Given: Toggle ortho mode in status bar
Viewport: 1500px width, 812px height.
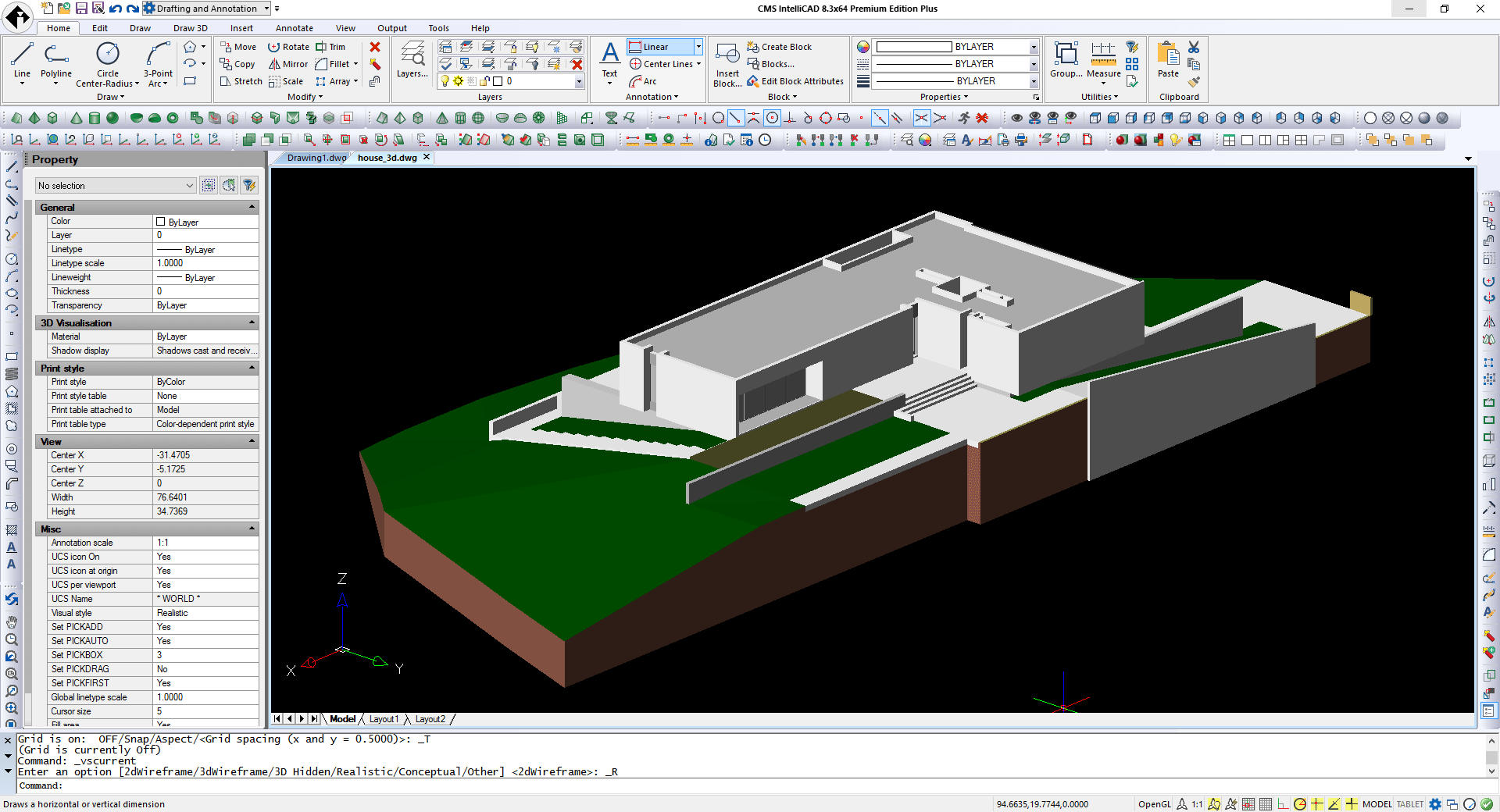Looking at the screenshot, I should tap(1283, 804).
